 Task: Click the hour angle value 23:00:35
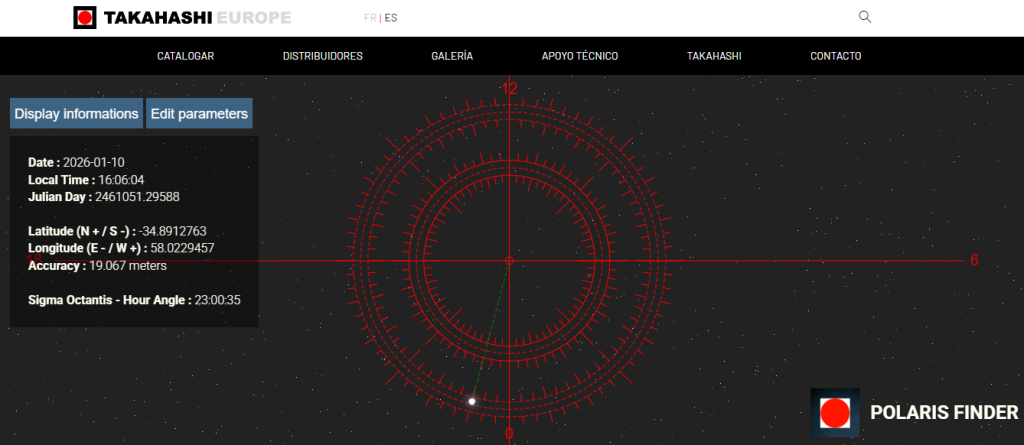coord(217,301)
